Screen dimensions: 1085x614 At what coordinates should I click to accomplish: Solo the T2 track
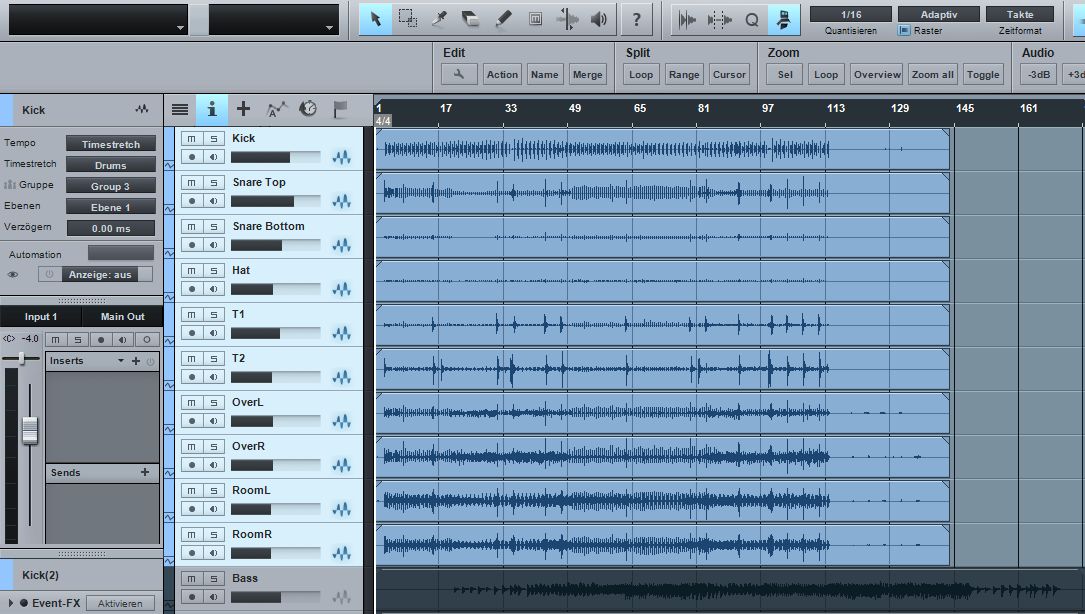point(214,359)
